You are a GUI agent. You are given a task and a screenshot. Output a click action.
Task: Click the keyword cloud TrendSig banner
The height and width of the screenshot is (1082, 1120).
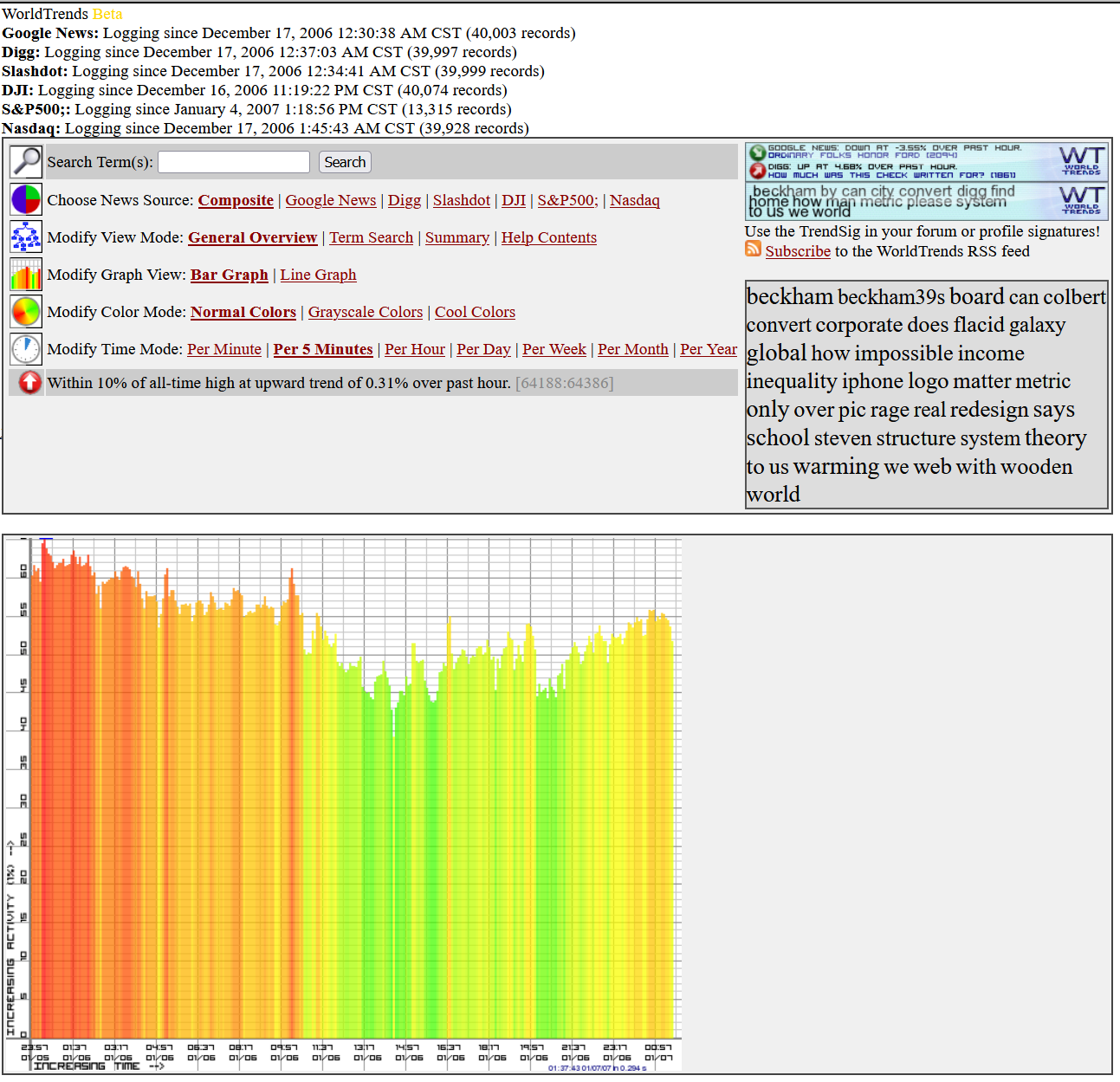point(926,201)
